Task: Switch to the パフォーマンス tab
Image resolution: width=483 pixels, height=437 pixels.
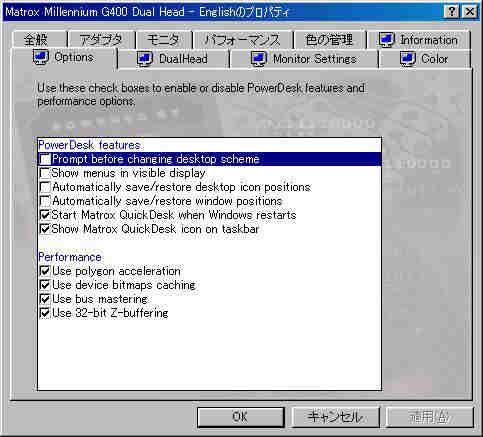Action: click(x=243, y=40)
